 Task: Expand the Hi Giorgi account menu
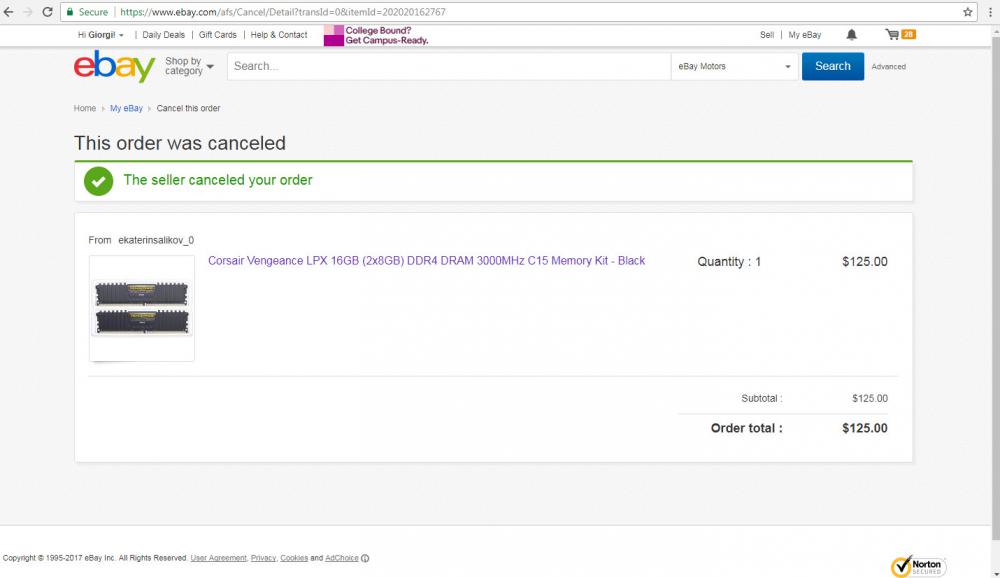(x=100, y=35)
